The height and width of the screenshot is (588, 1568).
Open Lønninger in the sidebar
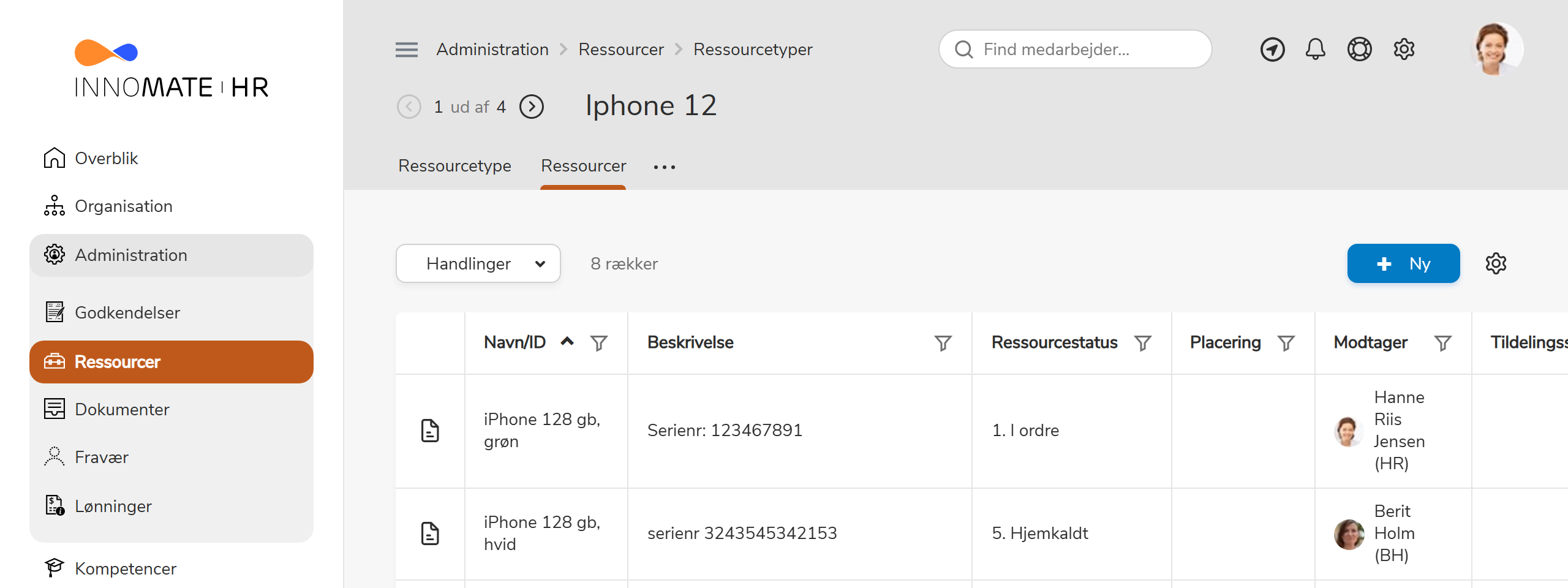(171, 506)
